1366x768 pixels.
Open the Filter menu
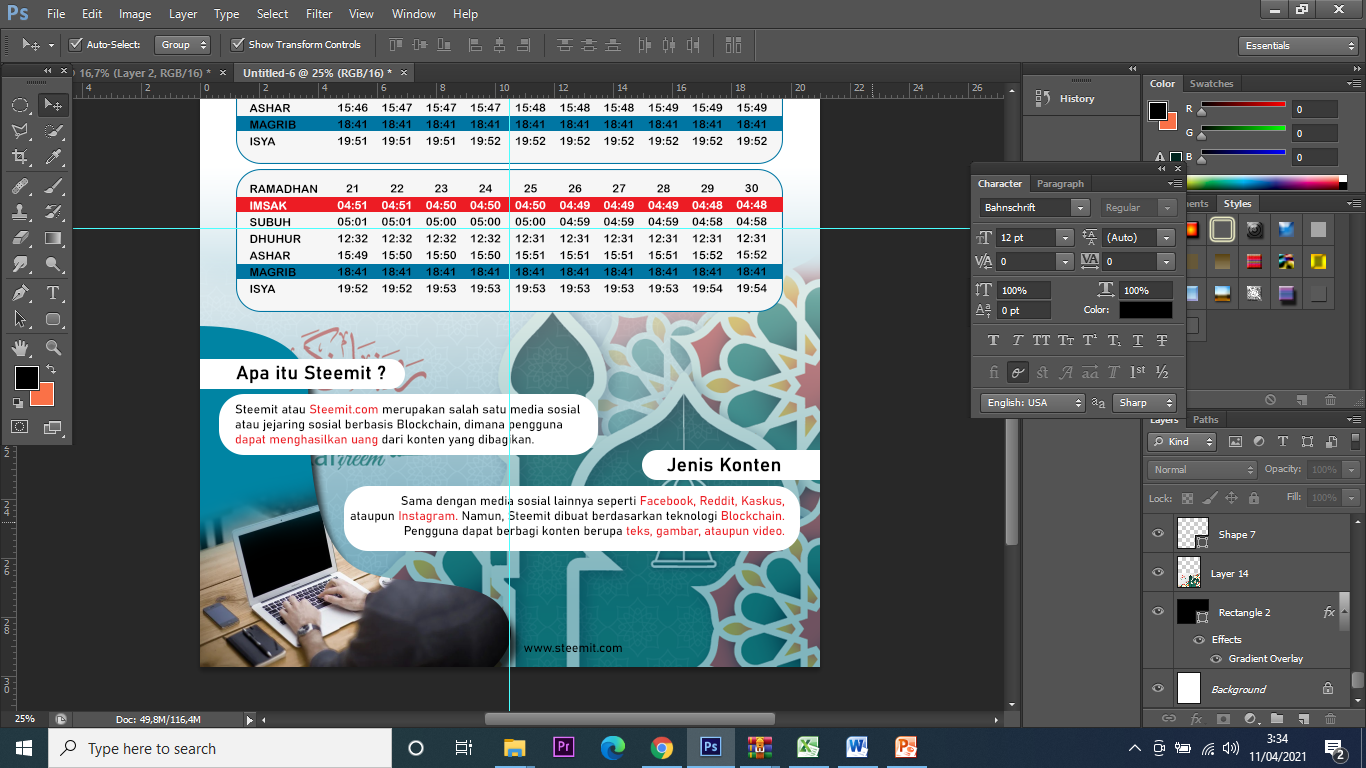(x=319, y=14)
